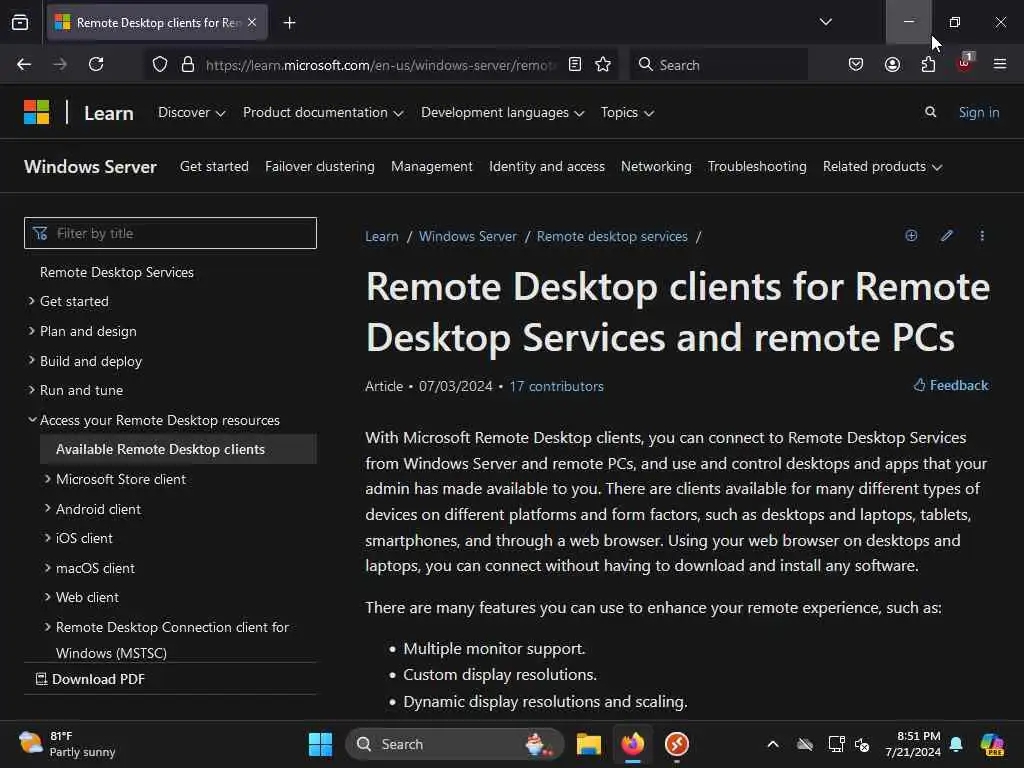Image resolution: width=1024 pixels, height=768 pixels.
Task: Expand Related products dropdown
Action: (882, 167)
